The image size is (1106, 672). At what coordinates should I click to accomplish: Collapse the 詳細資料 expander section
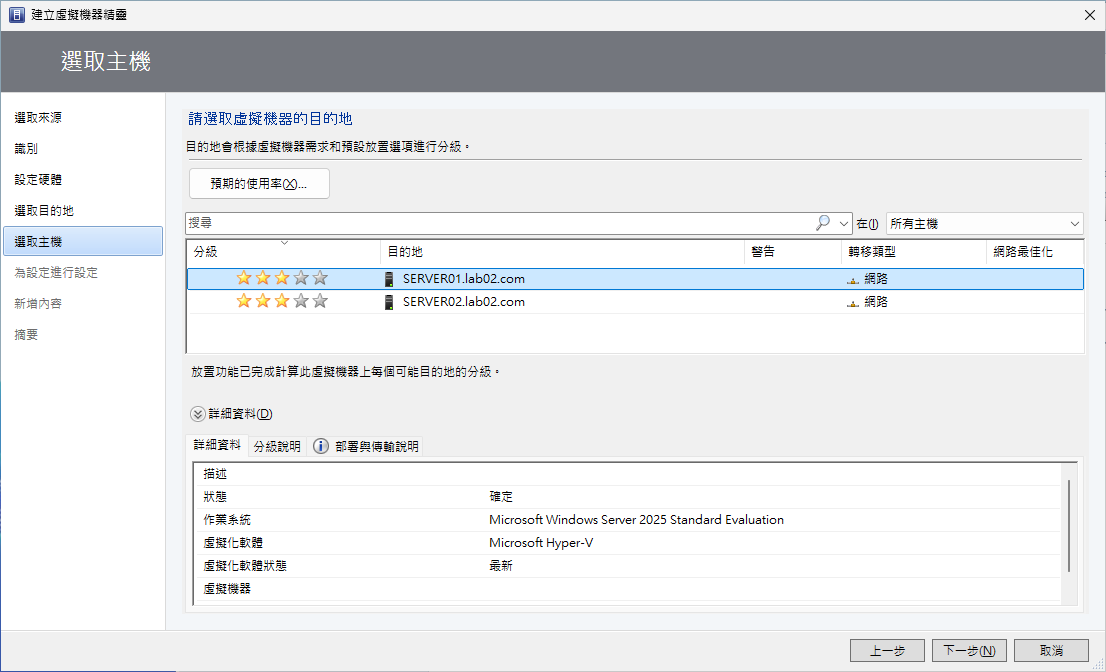198,414
